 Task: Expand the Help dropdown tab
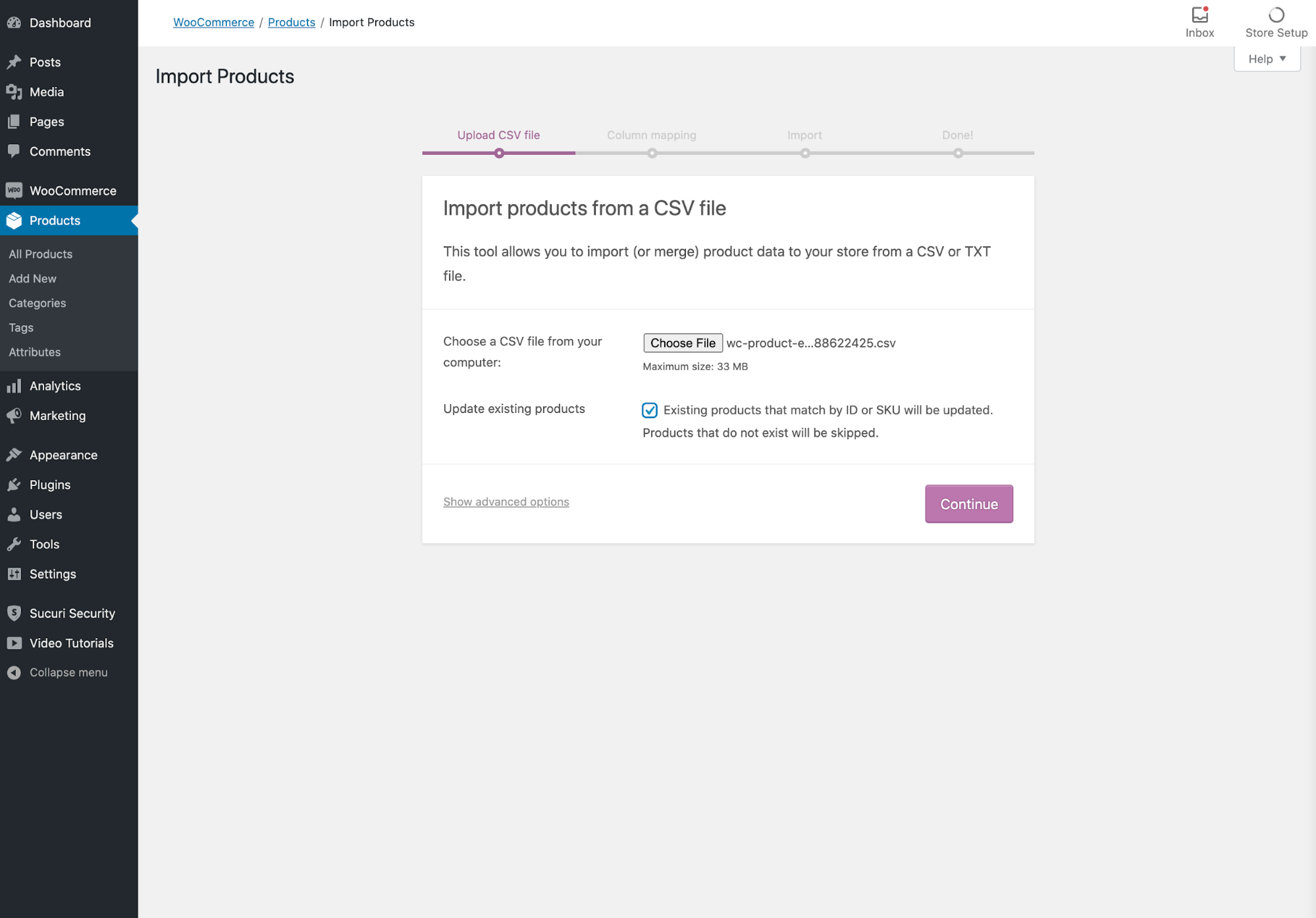click(x=1267, y=59)
